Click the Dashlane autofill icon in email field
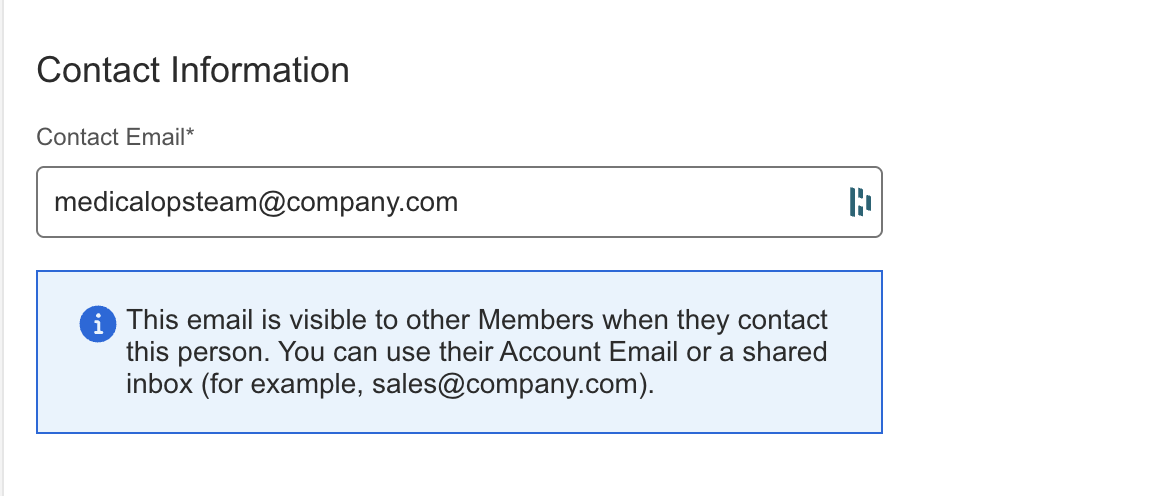 pos(860,202)
